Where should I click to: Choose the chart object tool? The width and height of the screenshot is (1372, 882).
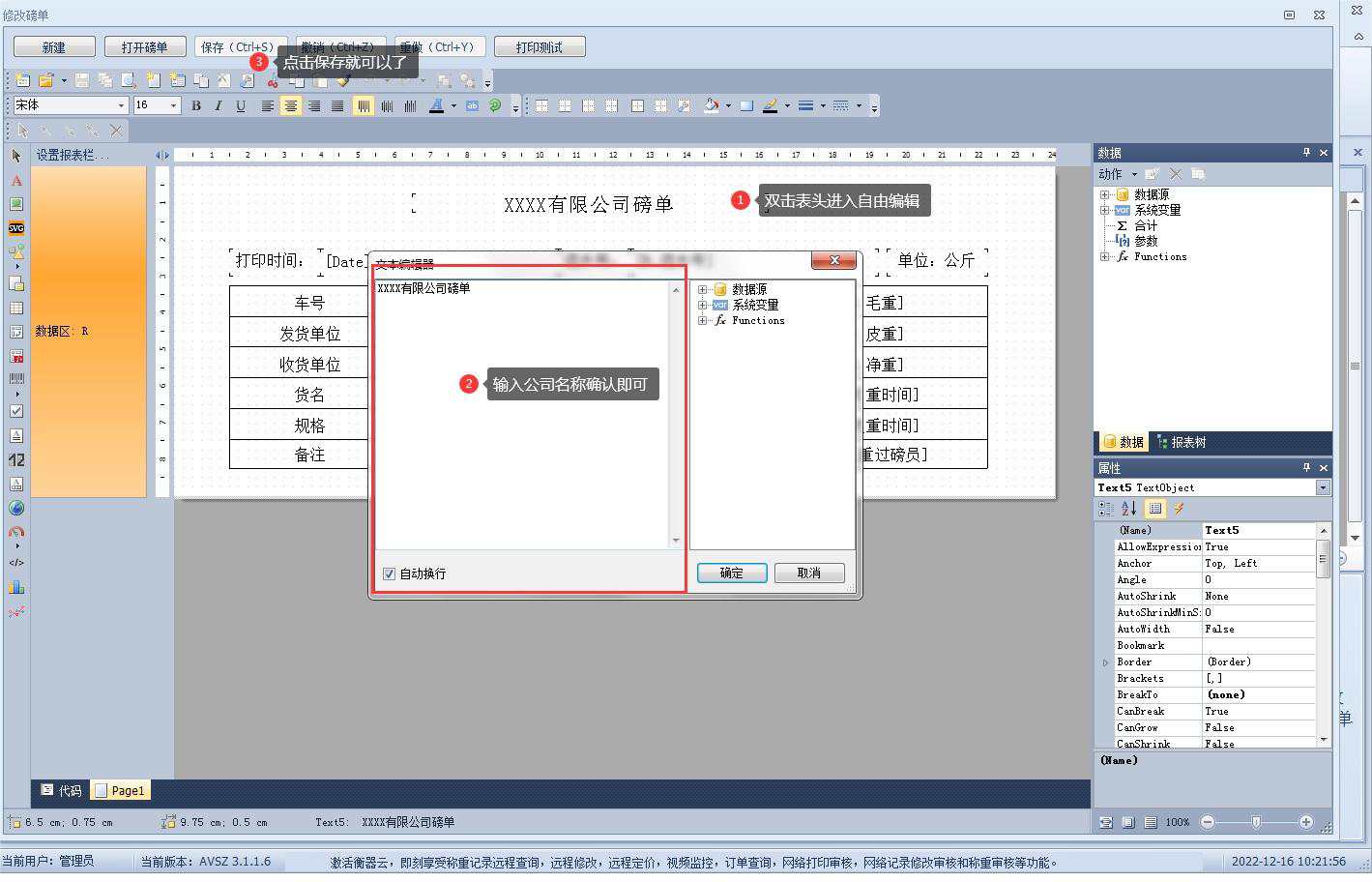[16, 587]
